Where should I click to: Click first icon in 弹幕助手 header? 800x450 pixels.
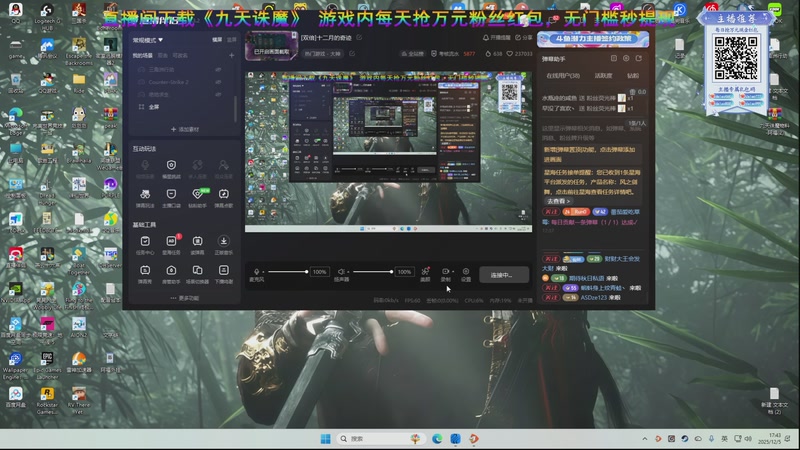coord(614,59)
